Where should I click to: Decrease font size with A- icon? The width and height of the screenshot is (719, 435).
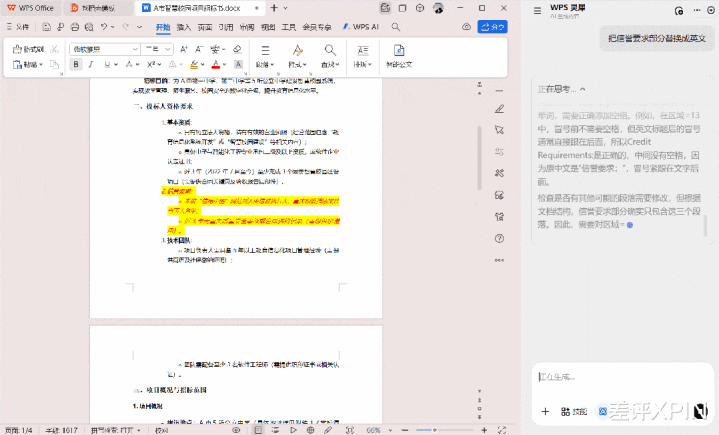click(x=199, y=49)
